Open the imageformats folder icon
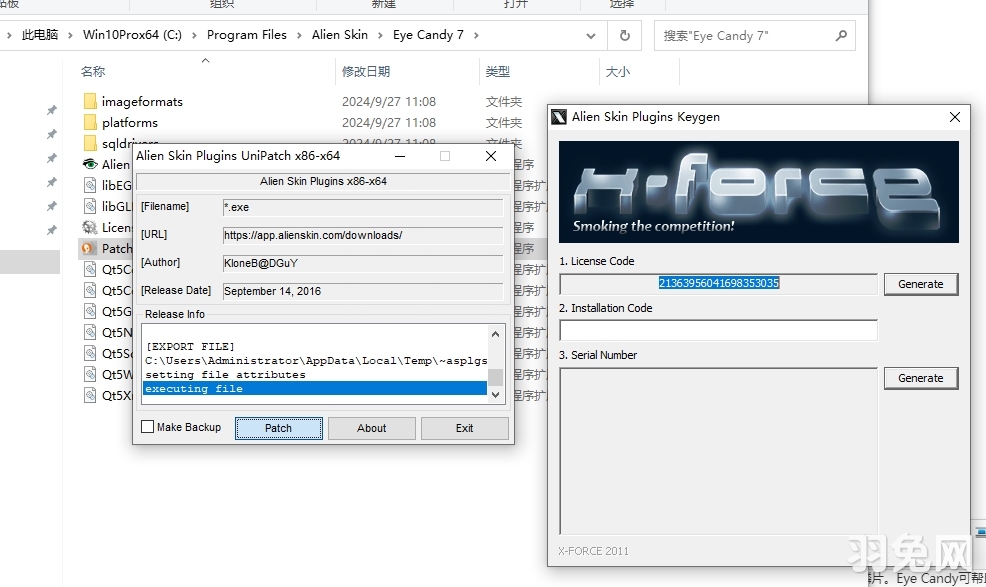986x587 pixels. [x=90, y=101]
